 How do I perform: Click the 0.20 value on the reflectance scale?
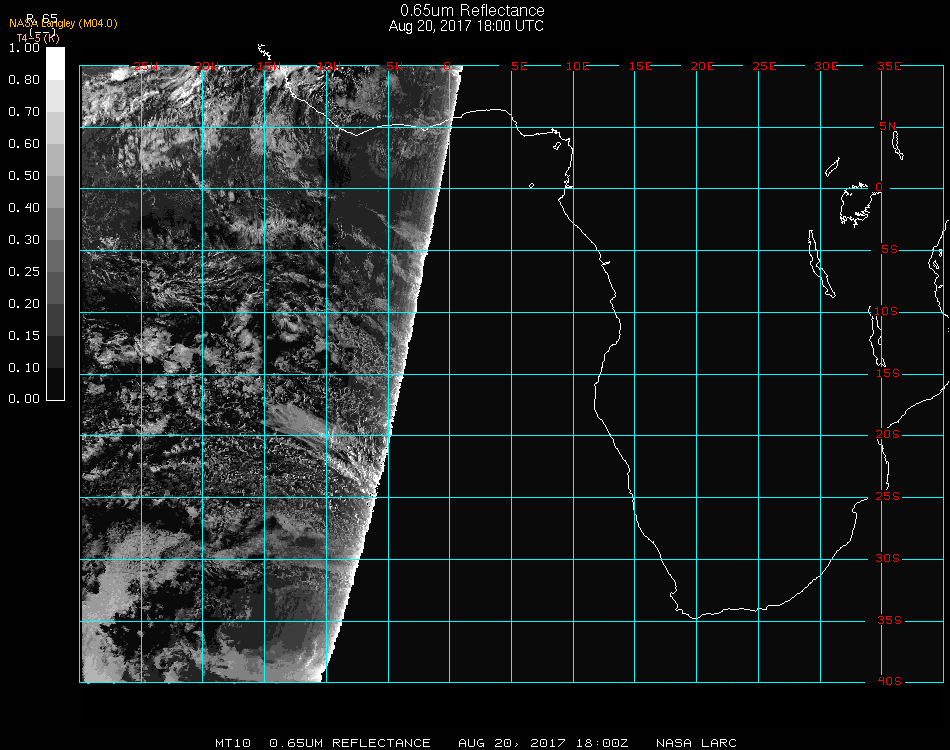click(24, 304)
